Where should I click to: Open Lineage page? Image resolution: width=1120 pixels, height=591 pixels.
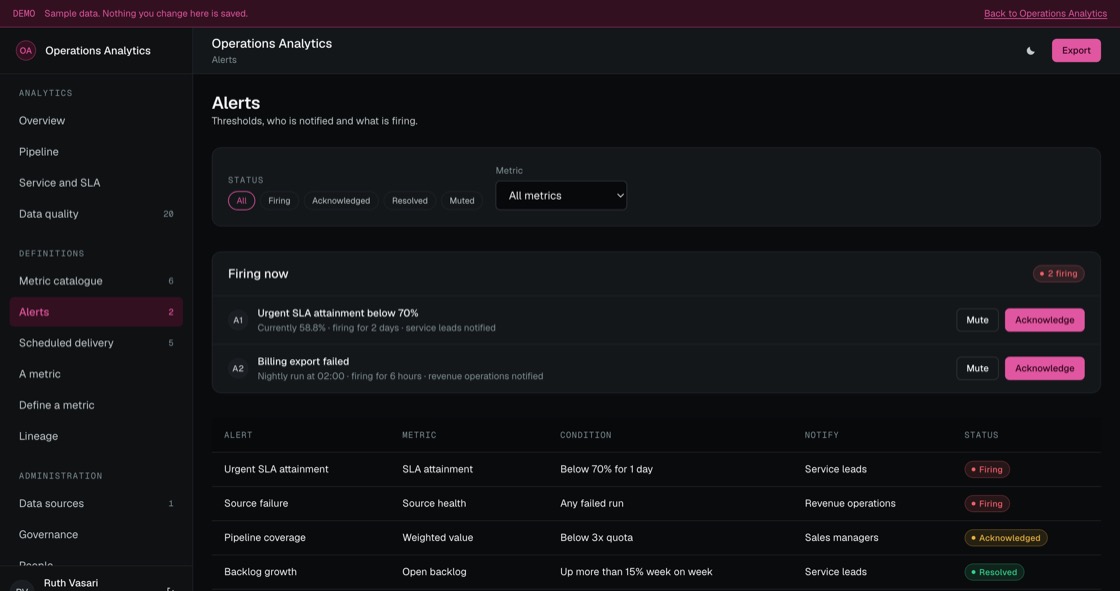pyautogui.click(x=96, y=436)
